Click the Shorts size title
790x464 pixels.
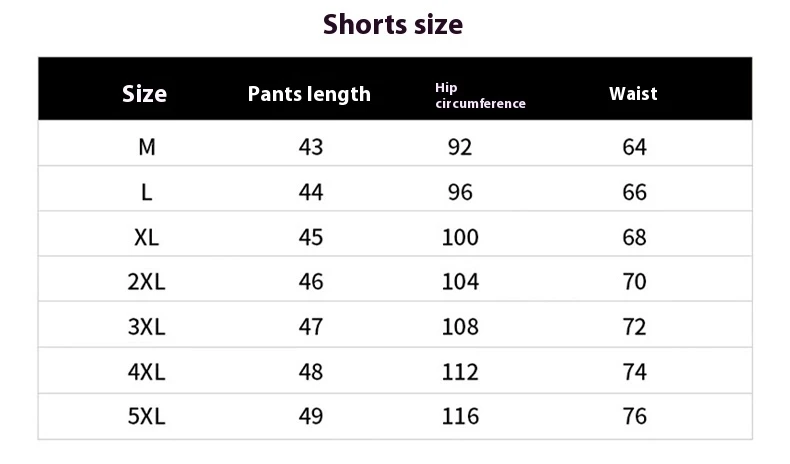pyautogui.click(x=394, y=24)
